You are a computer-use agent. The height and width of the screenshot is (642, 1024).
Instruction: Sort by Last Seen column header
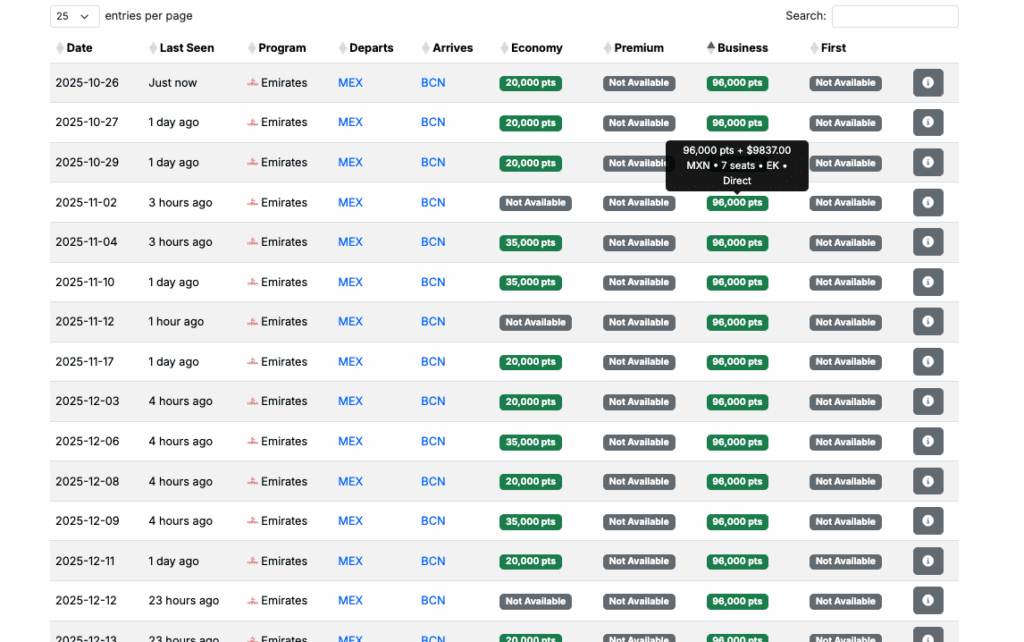(x=186, y=48)
